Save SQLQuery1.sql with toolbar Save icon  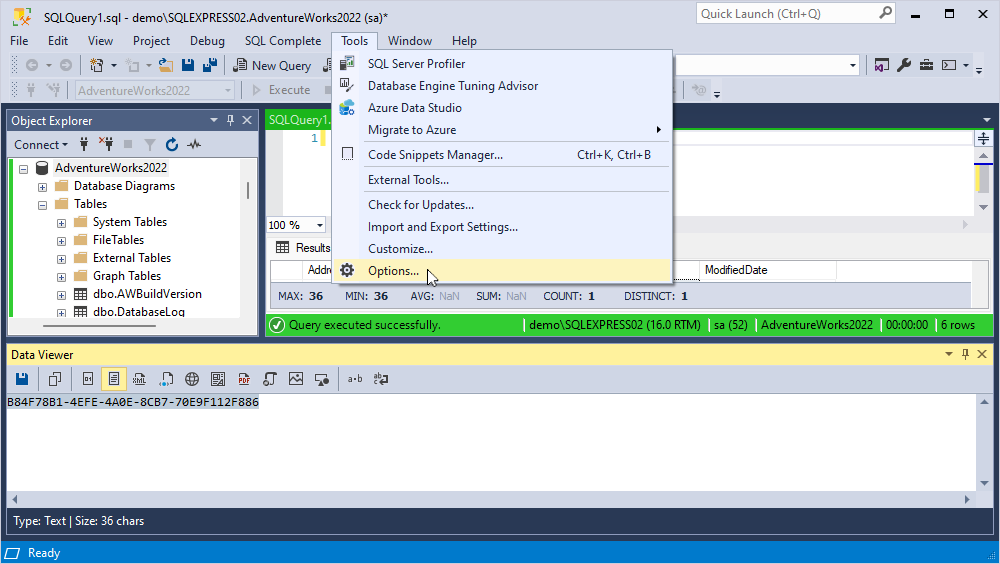coord(188,65)
